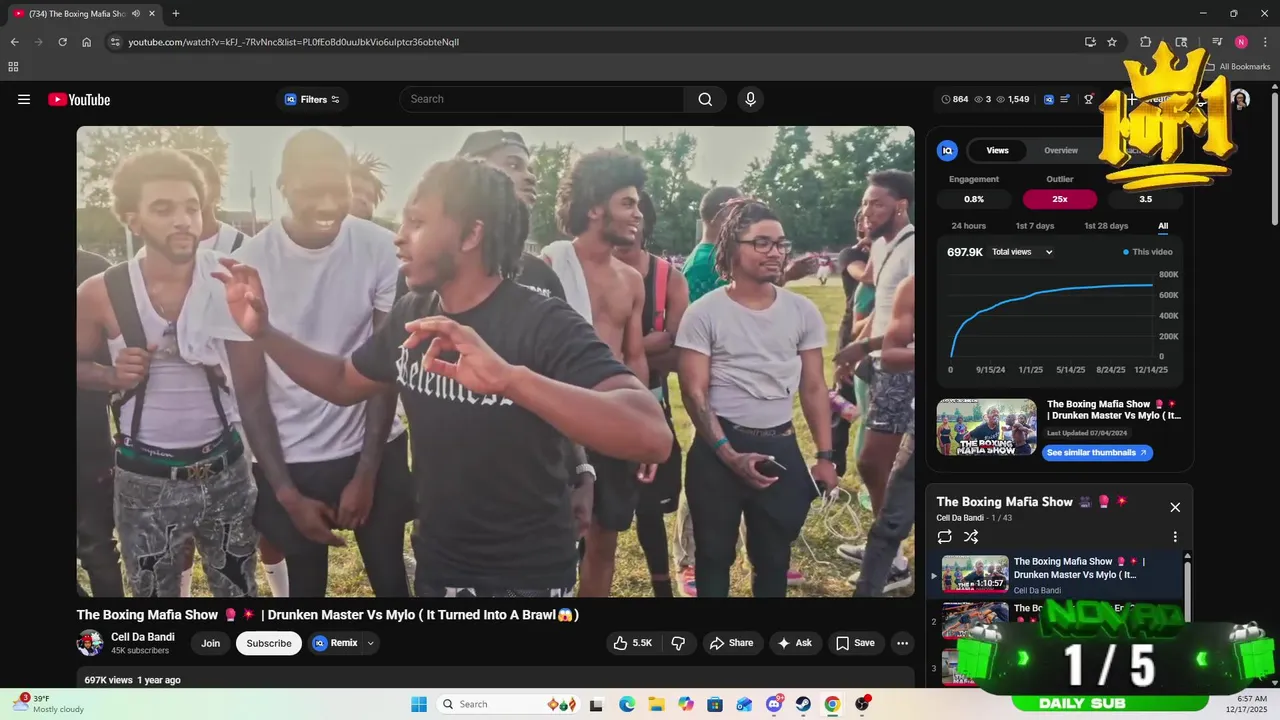Switch to the Overview tab
This screenshot has height=720, width=1280.
(1061, 150)
